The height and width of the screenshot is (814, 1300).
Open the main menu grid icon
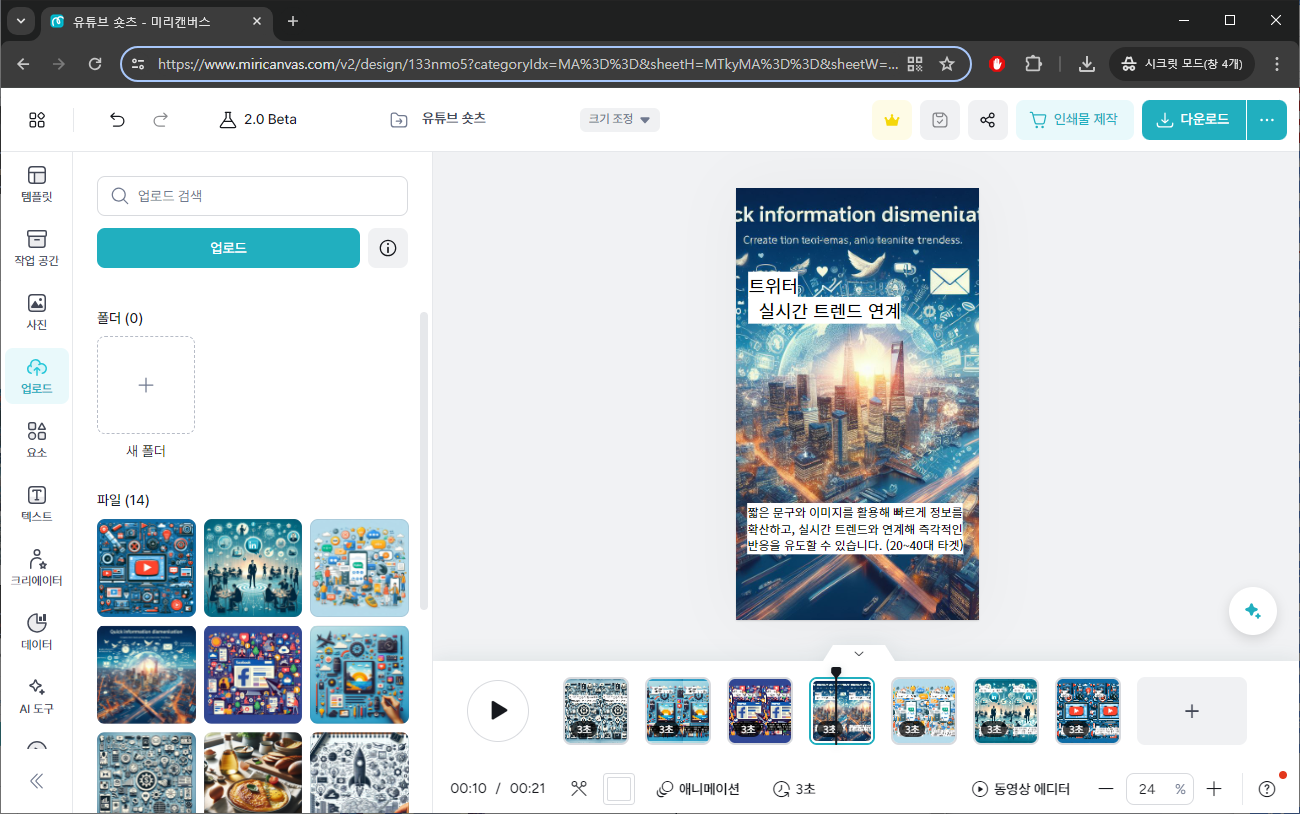click(x=37, y=120)
